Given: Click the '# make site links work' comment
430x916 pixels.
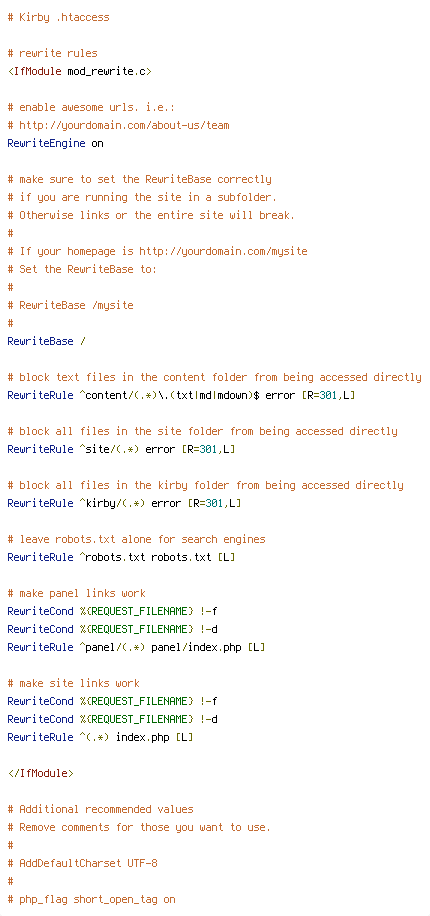Looking at the screenshot, I should click(73, 683).
